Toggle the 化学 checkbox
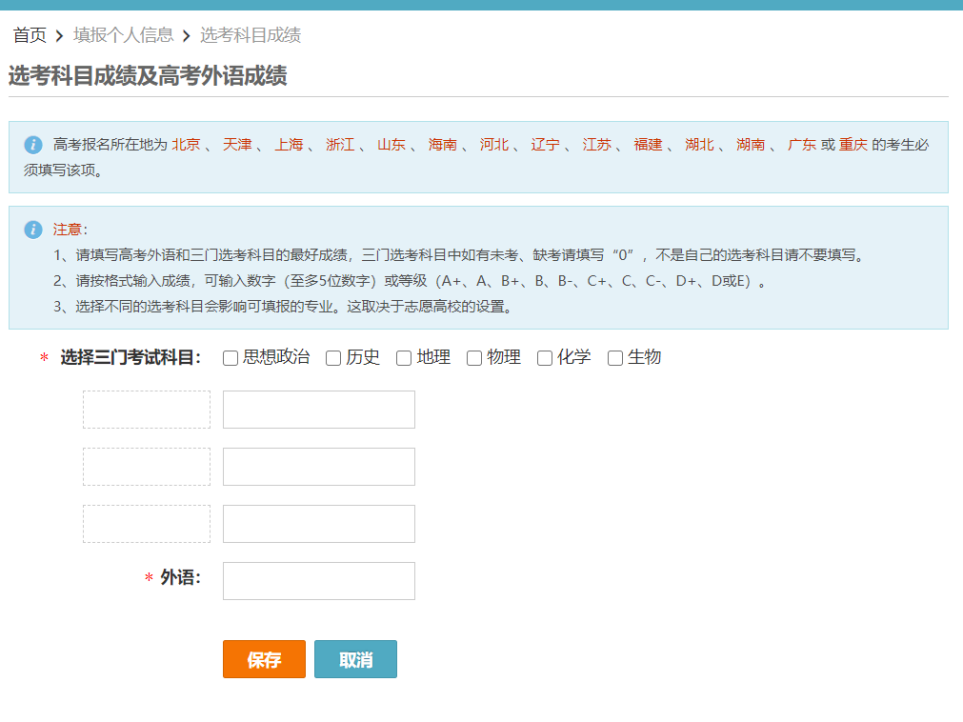The width and height of the screenshot is (963, 722). click(x=545, y=358)
